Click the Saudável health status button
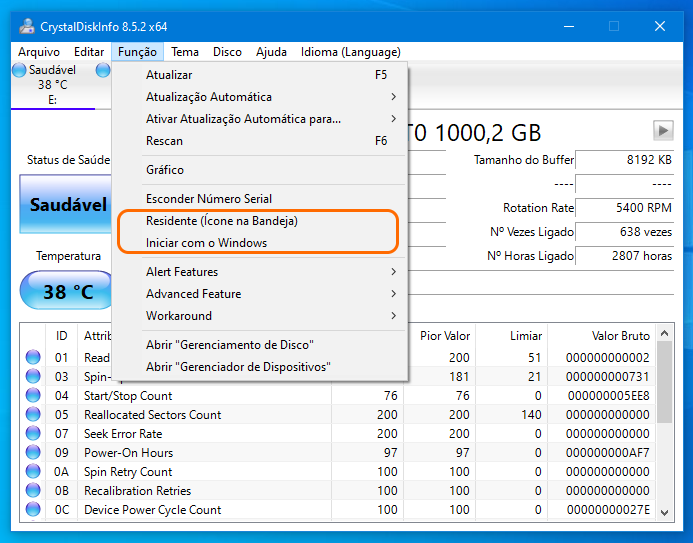 point(65,204)
